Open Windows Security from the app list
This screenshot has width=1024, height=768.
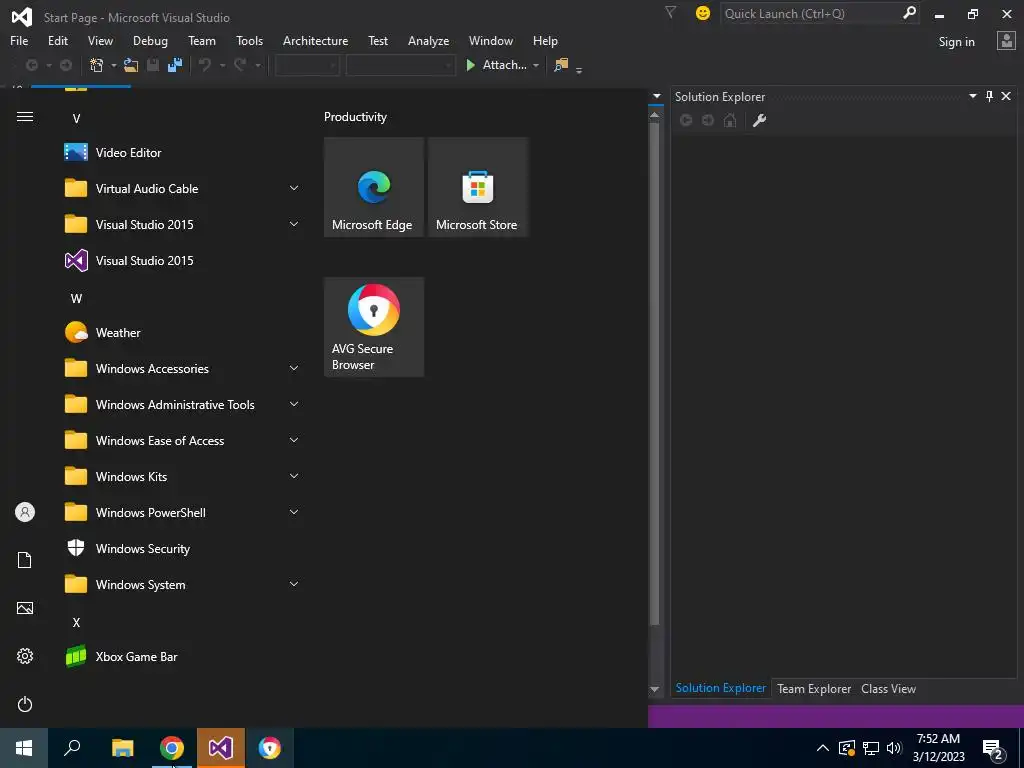[x=183, y=549]
